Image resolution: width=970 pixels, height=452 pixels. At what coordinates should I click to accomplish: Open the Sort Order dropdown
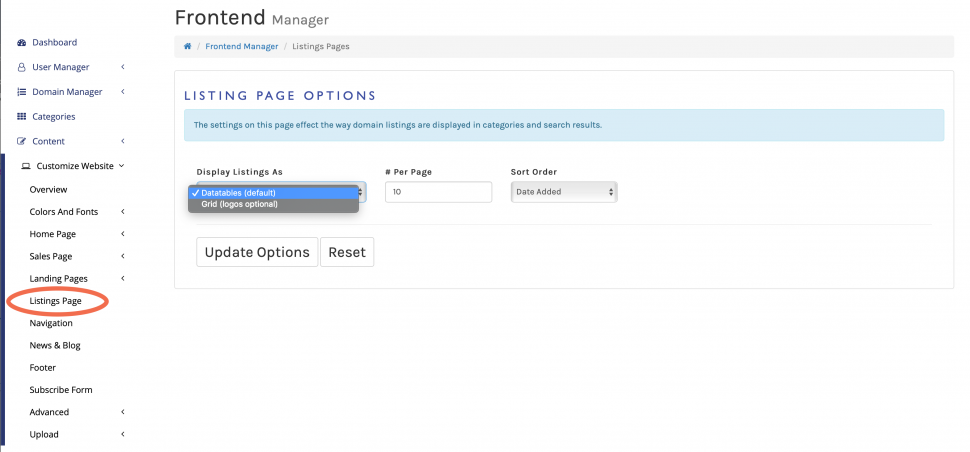tap(563, 192)
